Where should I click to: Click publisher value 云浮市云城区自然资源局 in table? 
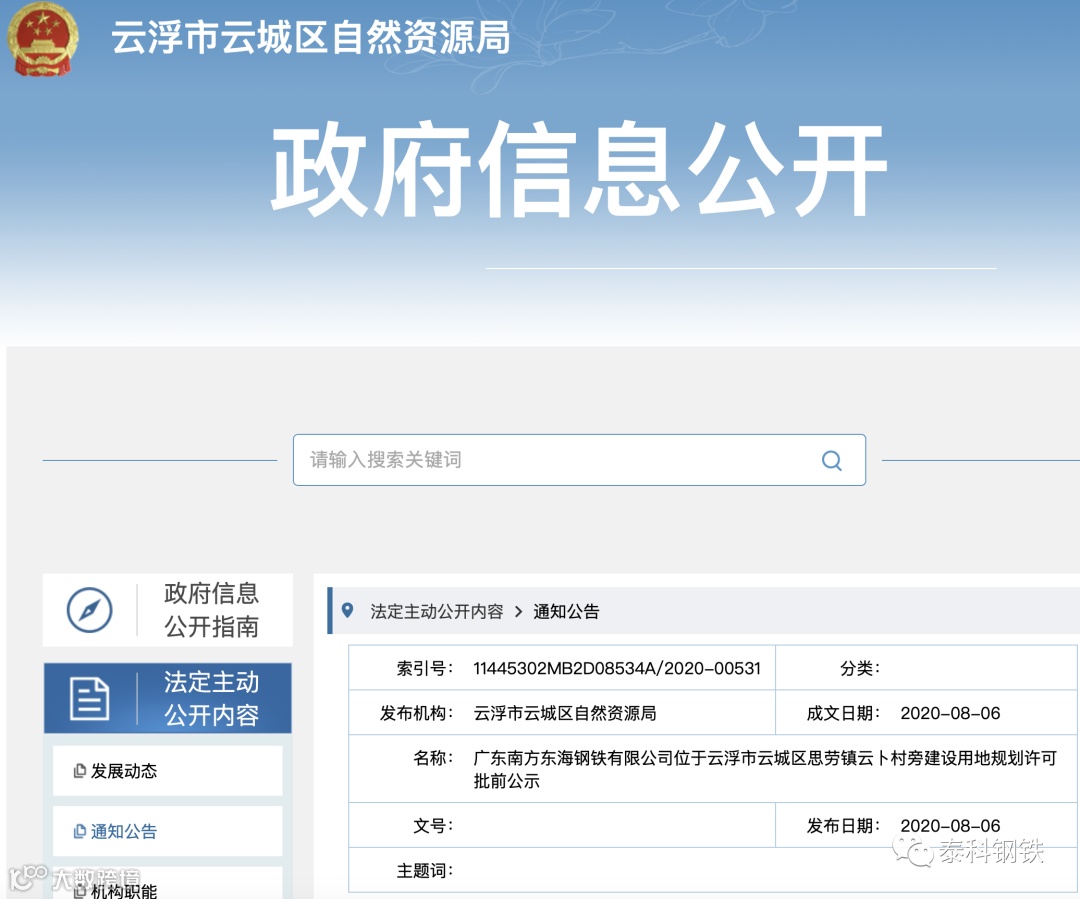pos(565,713)
